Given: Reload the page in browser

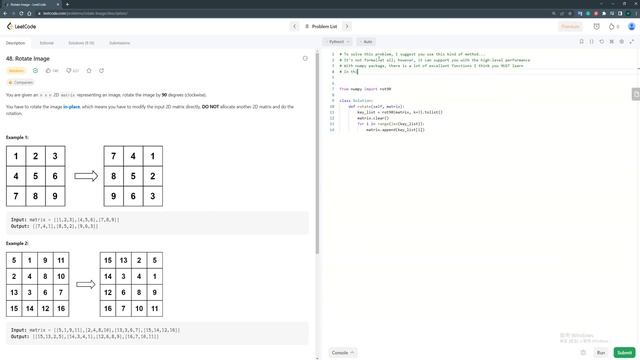Looking at the screenshot, I should click(21, 13).
